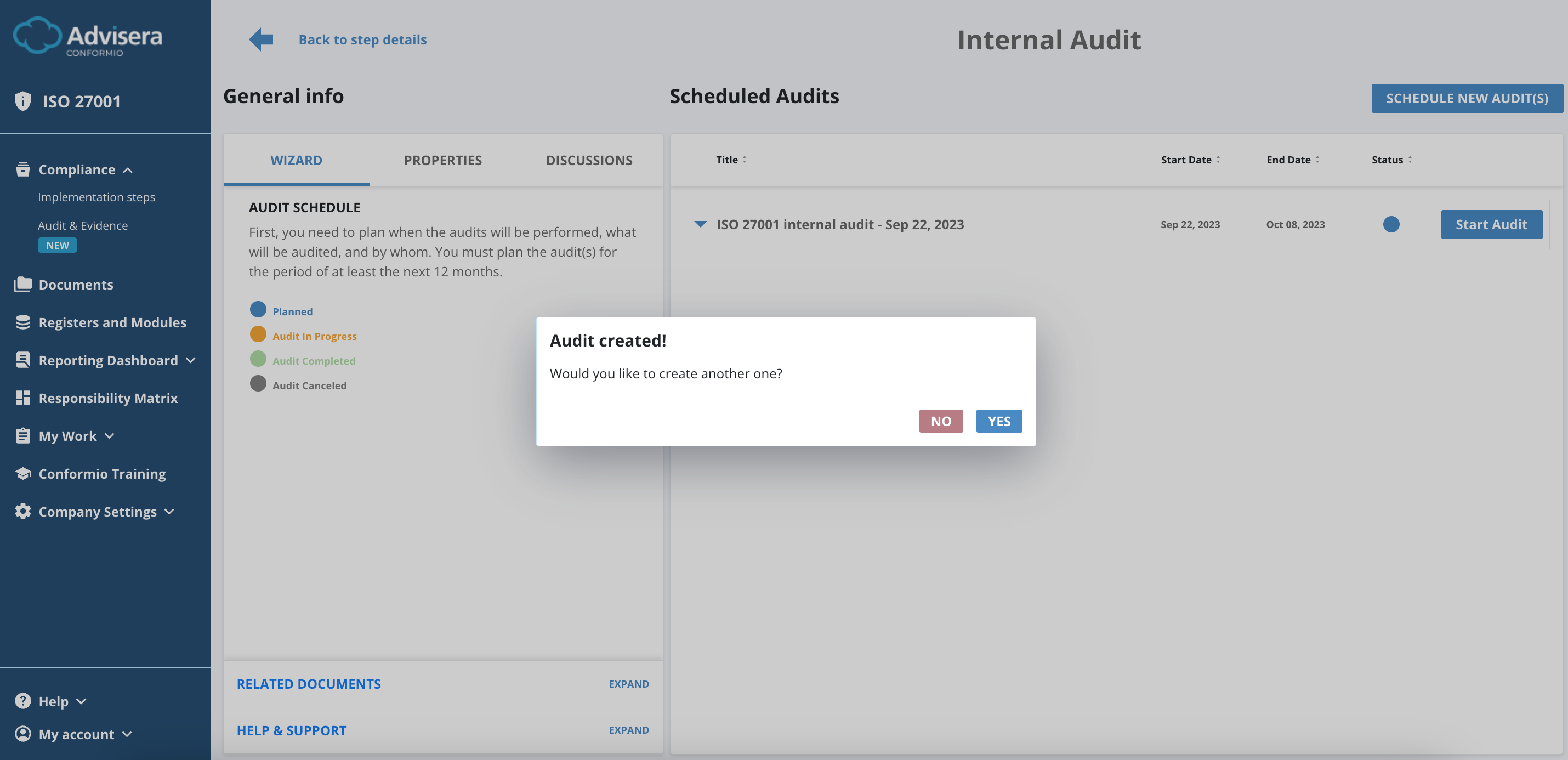The height and width of the screenshot is (760, 1568).
Task: Sort scheduled audits by Start Date
Action: coord(1189,160)
